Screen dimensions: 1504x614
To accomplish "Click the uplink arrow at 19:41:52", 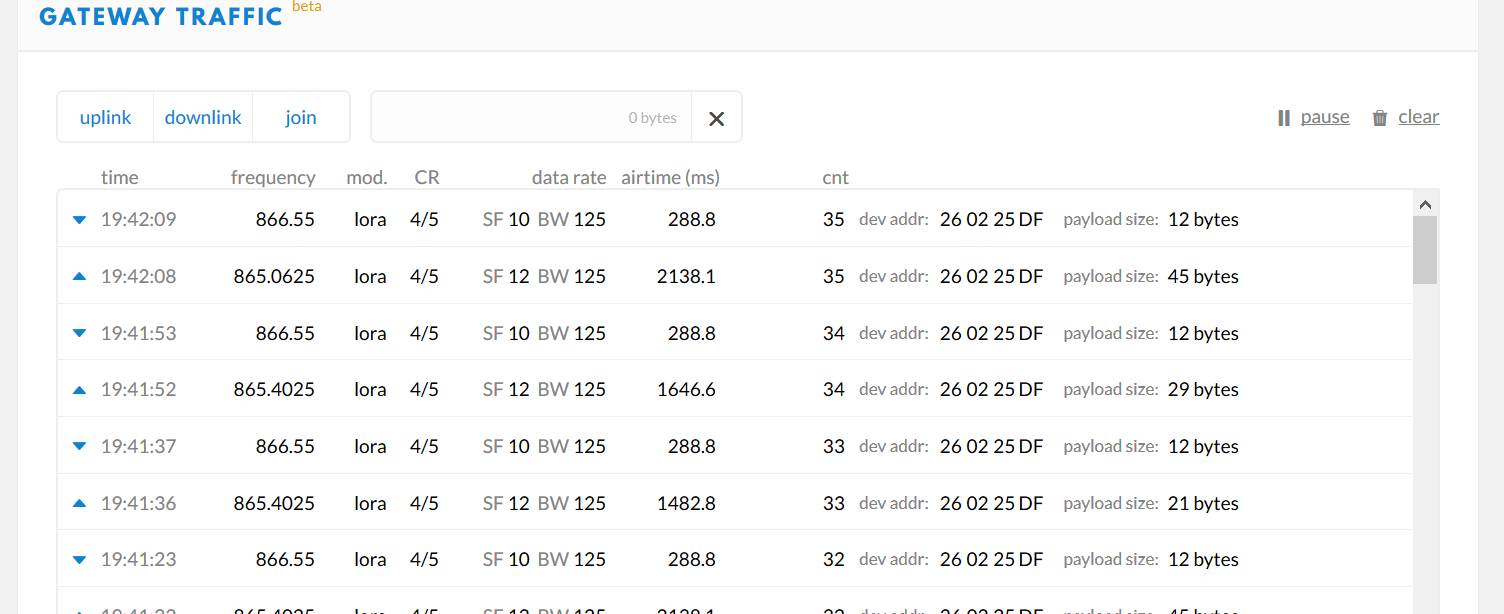I will click(80, 390).
